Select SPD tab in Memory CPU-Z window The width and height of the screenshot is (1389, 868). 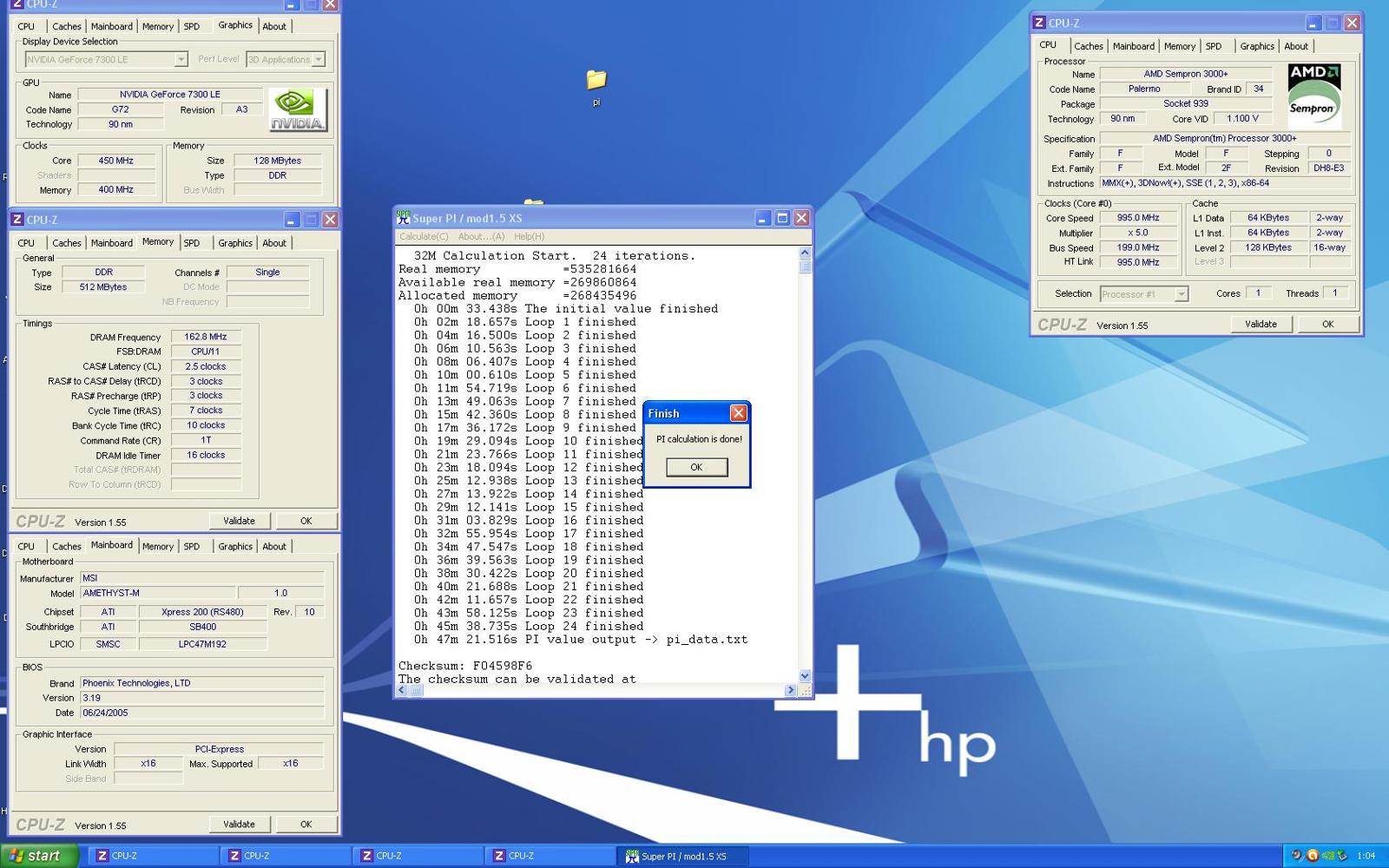(192, 243)
